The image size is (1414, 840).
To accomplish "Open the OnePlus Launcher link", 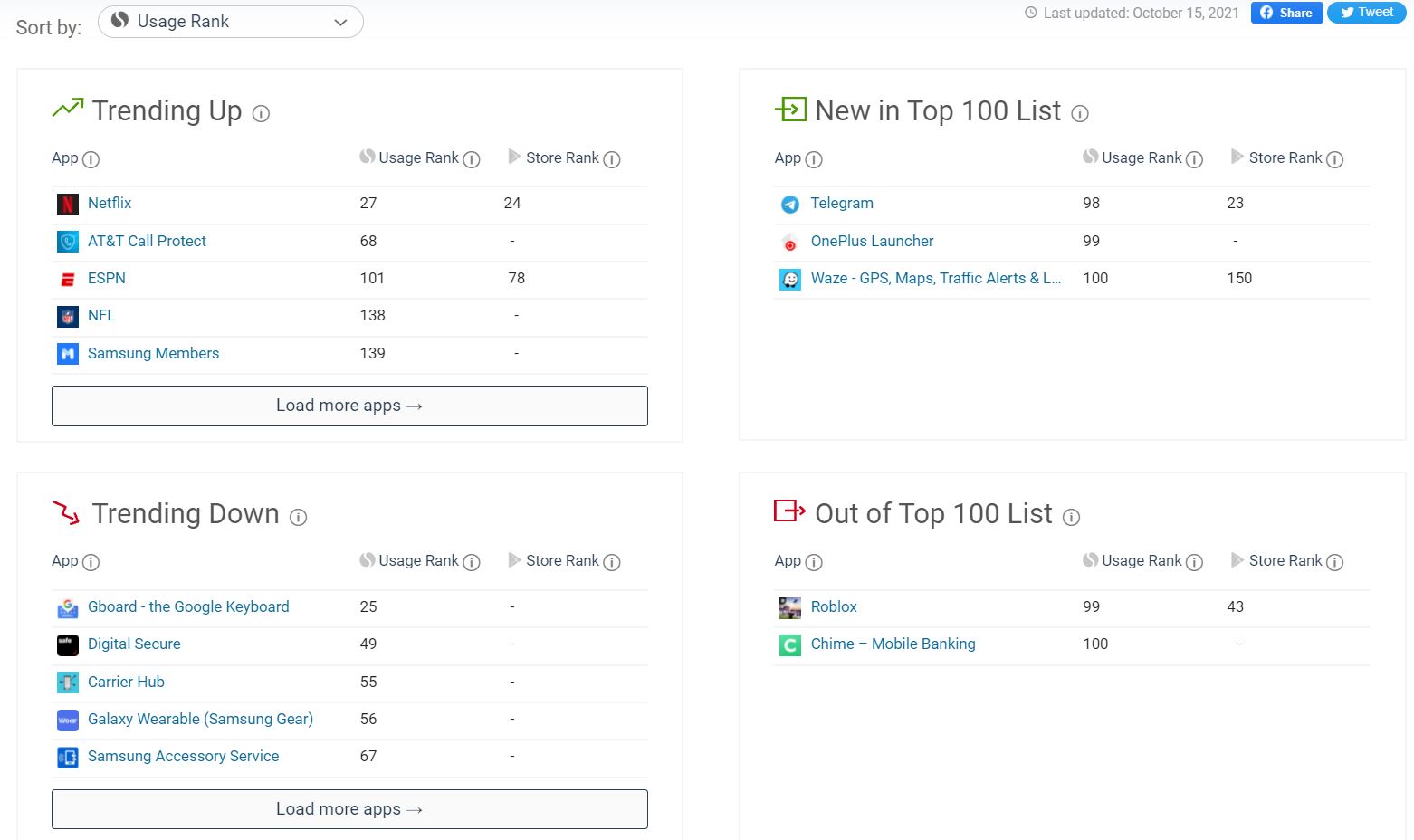I will 872,241.
